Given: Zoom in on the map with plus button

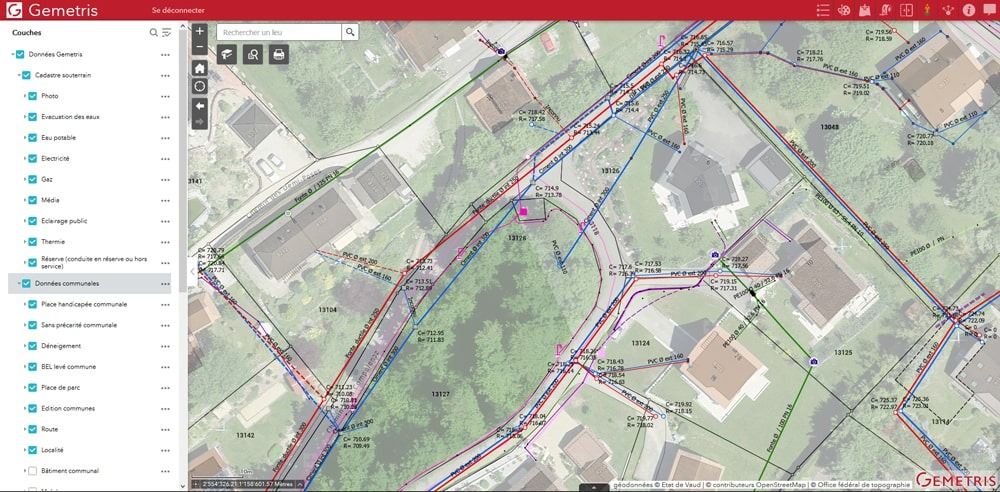Looking at the screenshot, I should (x=200, y=32).
